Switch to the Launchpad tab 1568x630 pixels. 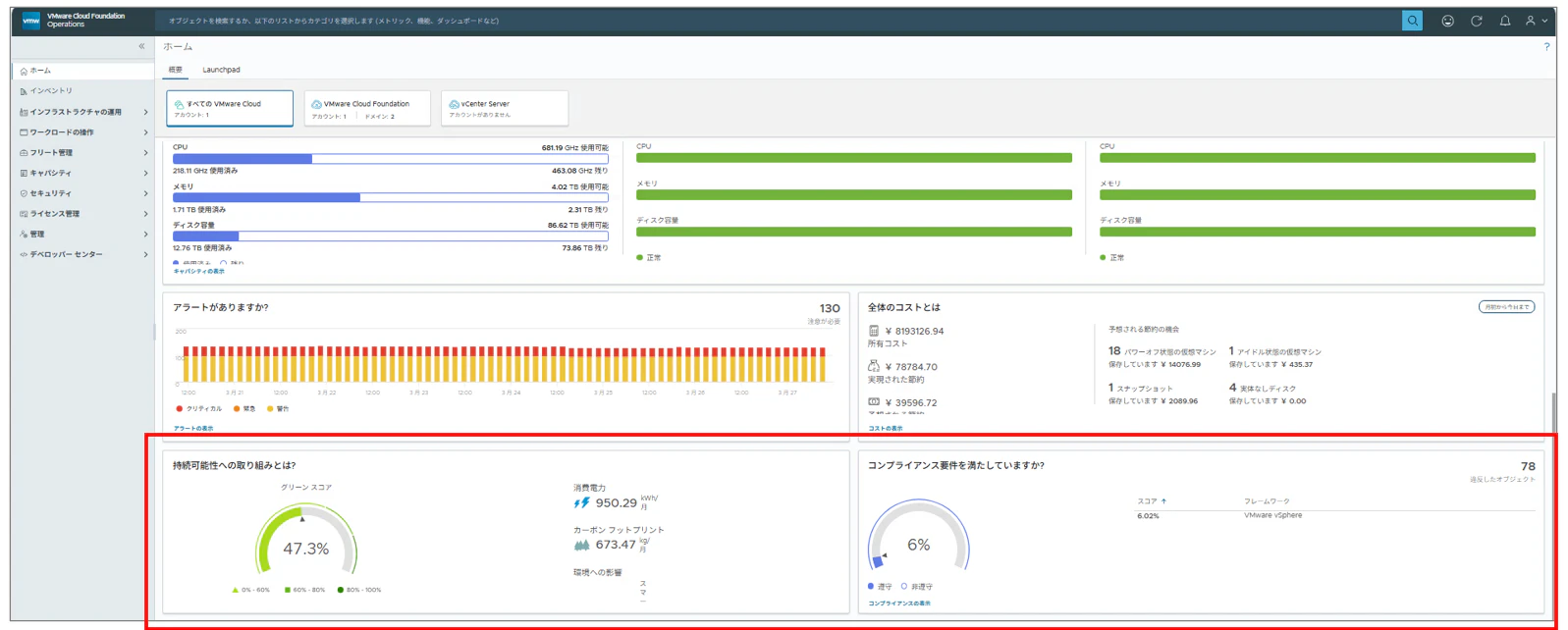point(221,70)
